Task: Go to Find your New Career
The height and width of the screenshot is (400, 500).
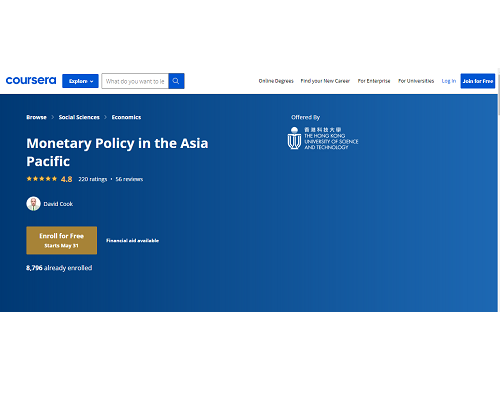Action: pos(325,81)
